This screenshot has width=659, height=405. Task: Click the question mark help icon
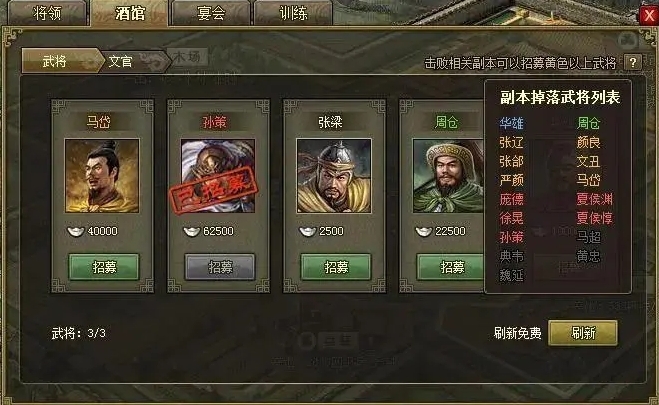[633, 63]
